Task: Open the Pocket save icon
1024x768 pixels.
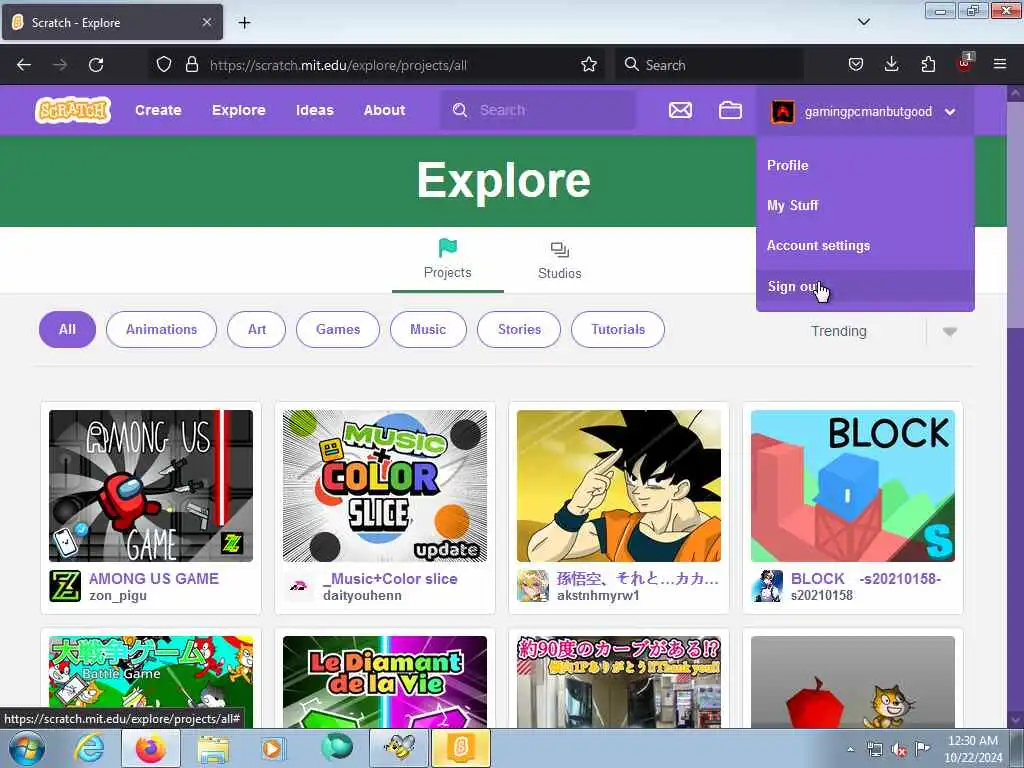Action: point(856,65)
